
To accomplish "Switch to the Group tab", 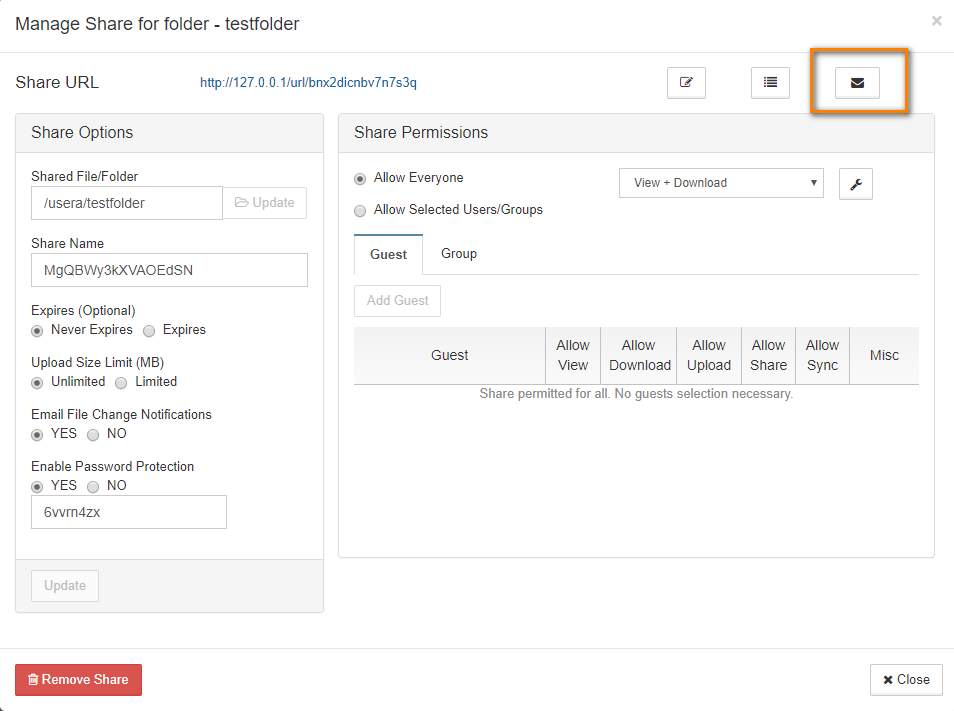I will 459,254.
